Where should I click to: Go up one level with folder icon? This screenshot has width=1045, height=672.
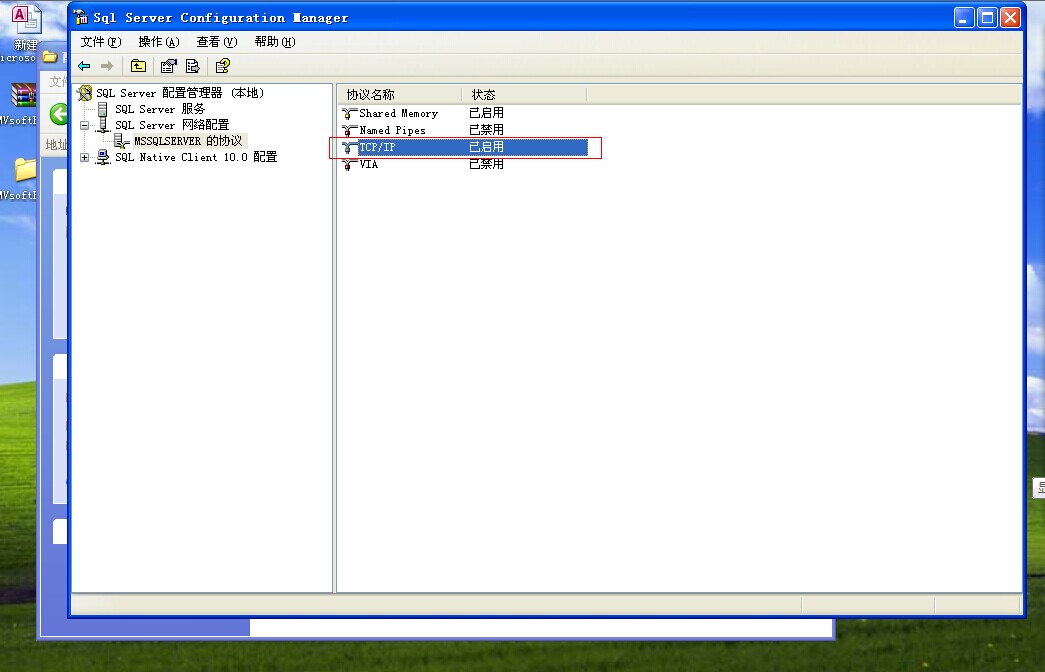138,65
